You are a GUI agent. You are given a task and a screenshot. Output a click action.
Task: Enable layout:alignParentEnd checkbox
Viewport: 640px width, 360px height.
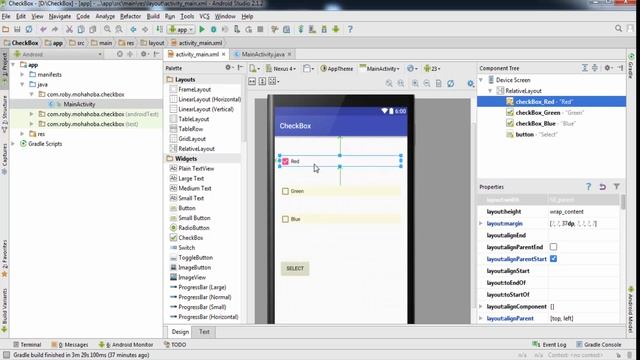(x=553, y=247)
